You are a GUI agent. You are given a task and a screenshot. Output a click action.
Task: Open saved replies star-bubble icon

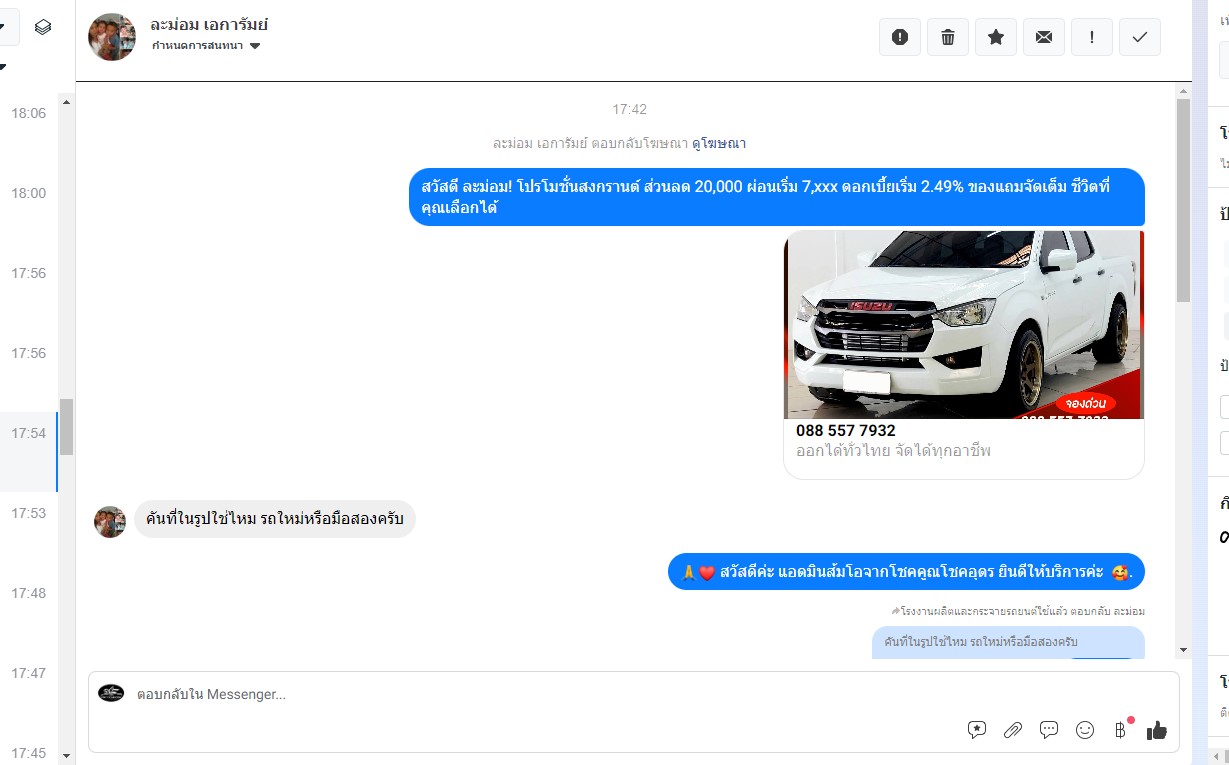coord(977,730)
